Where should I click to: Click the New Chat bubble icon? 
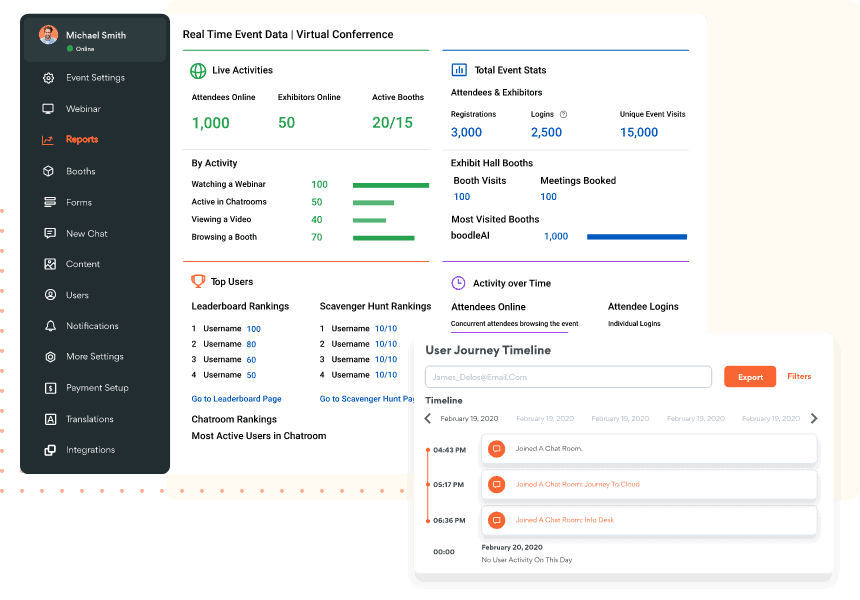(x=49, y=233)
